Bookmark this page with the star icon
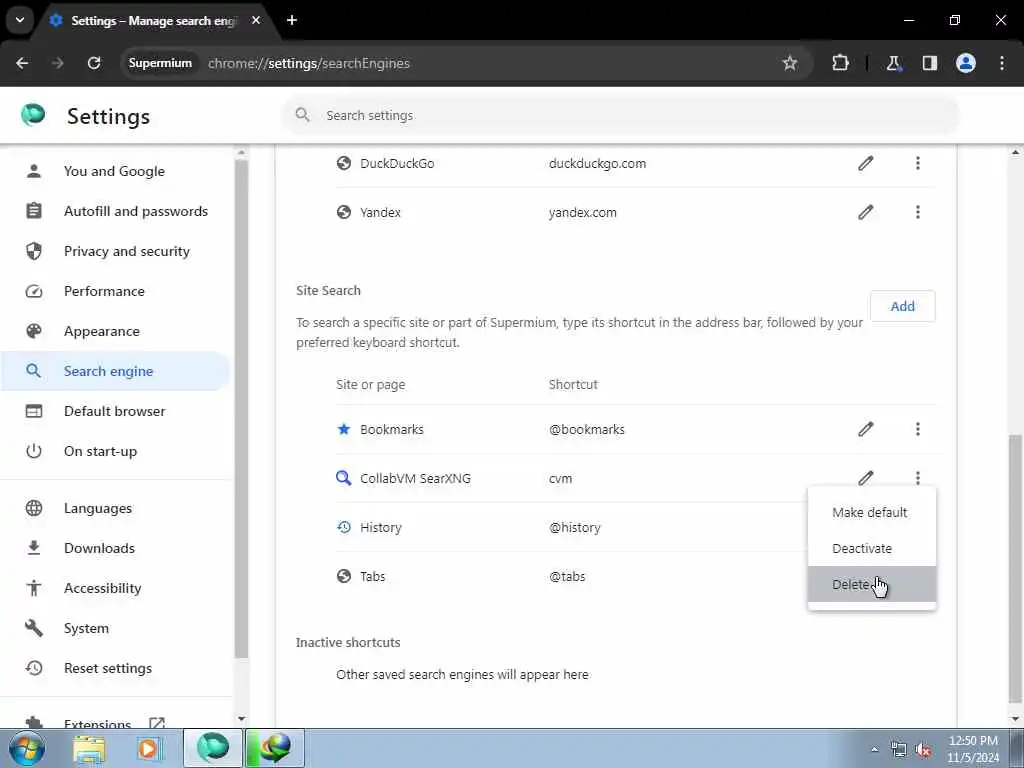The height and width of the screenshot is (768, 1024). 790,63
